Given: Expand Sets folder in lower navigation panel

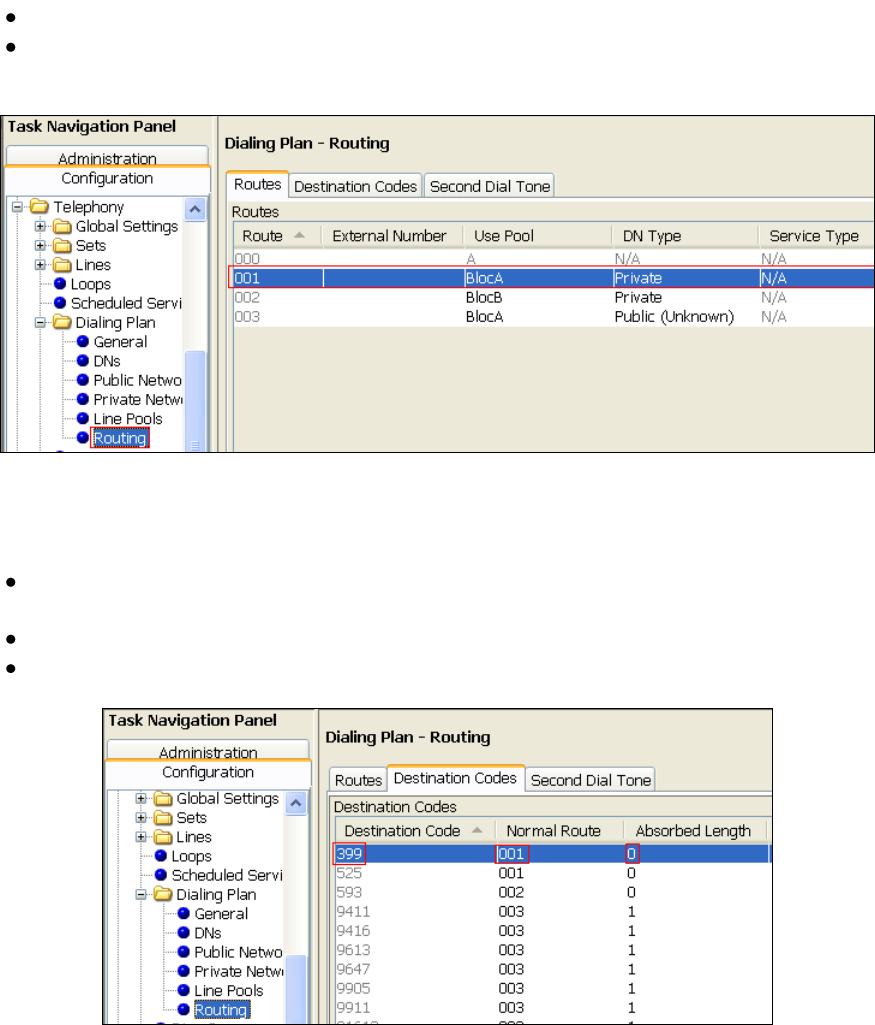Looking at the screenshot, I should pyautogui.click(x=141, y=818).
